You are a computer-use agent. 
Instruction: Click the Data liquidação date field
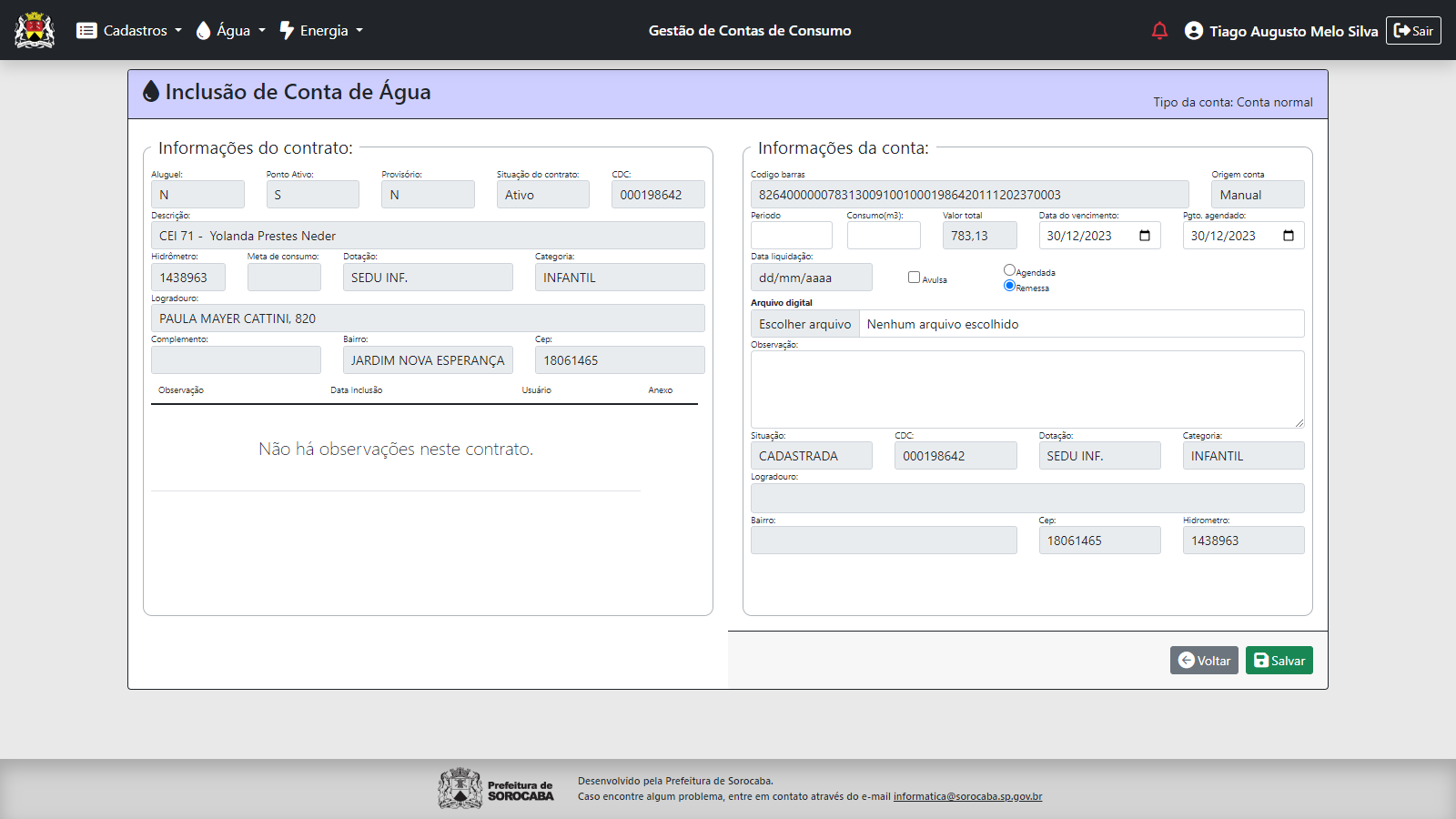point(812,278)
